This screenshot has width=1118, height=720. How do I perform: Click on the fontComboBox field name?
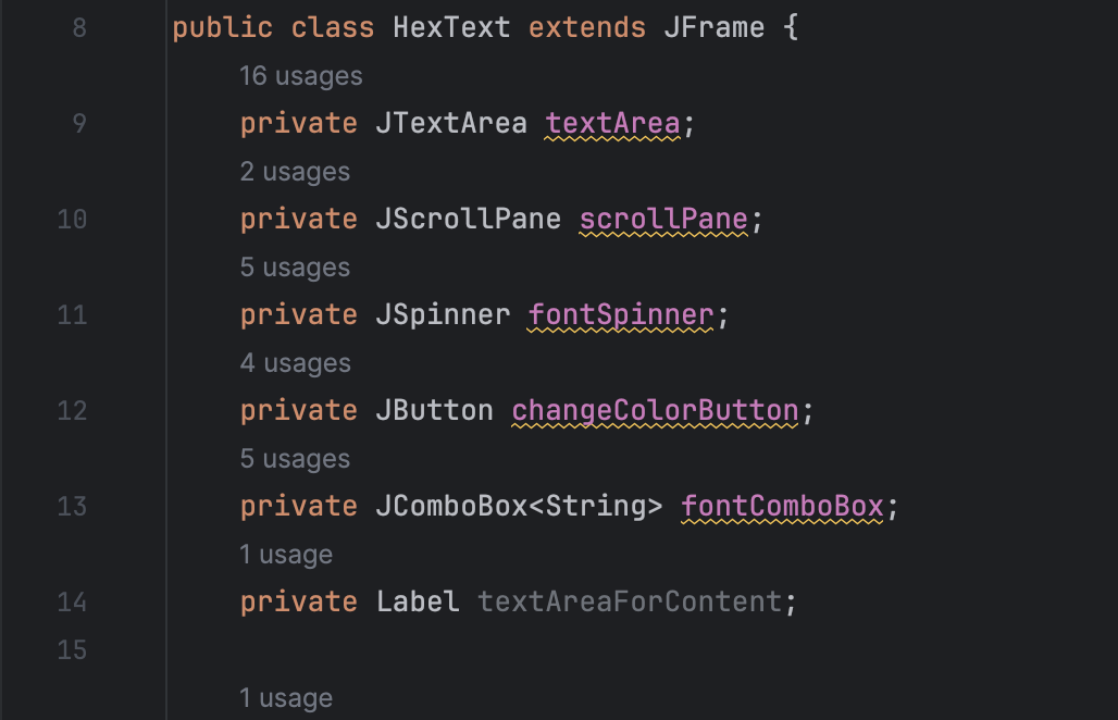pyautogui.click(x=782, y=506)
